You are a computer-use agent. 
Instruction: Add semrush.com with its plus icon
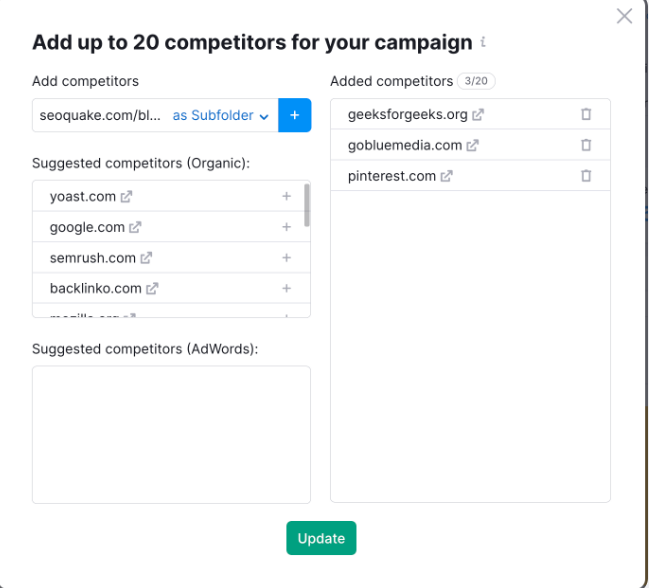click(x=286, y=258)
